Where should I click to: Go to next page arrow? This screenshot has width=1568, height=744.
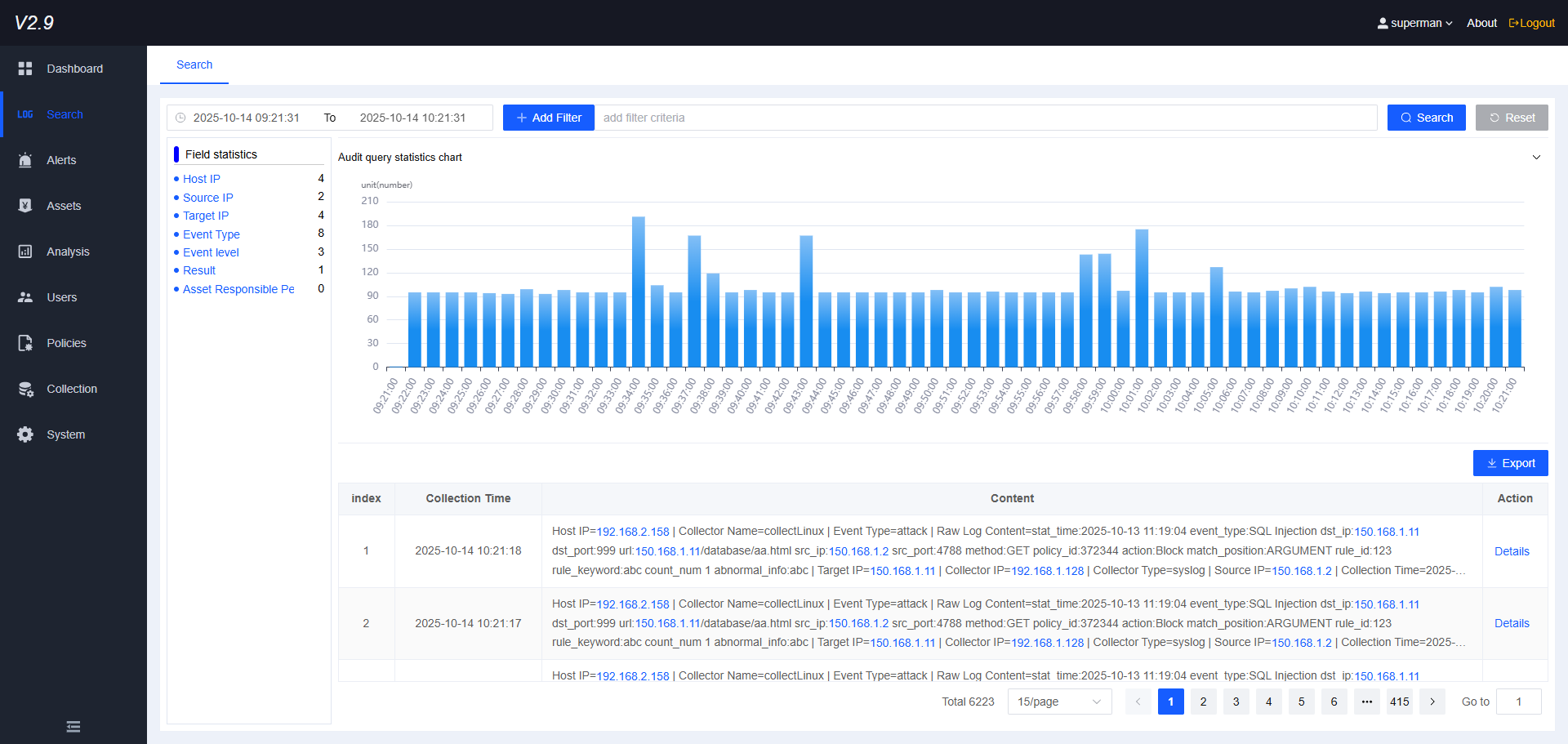point(1432,702)
